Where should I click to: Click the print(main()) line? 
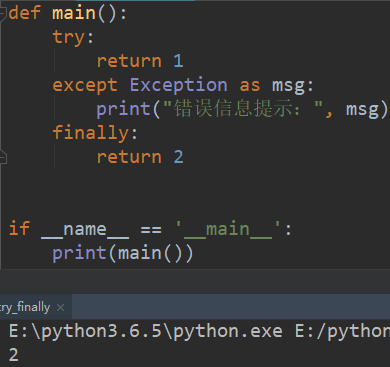click(122, 253)
